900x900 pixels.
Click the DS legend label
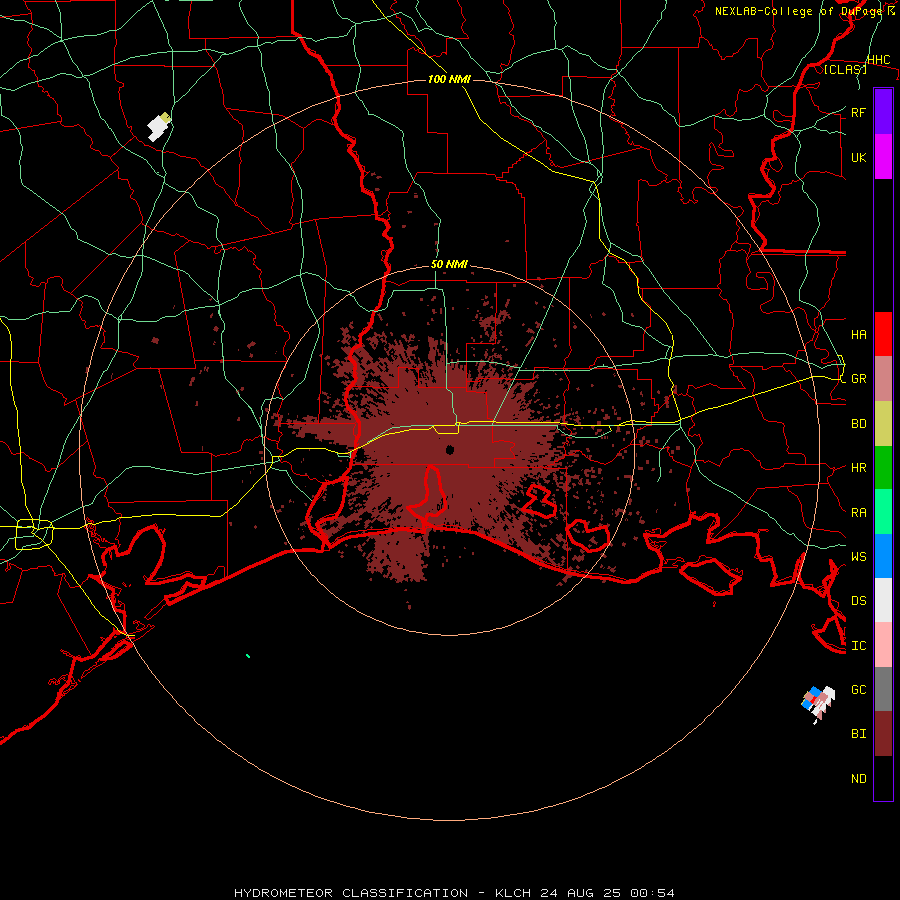click(x=858, y=600)
